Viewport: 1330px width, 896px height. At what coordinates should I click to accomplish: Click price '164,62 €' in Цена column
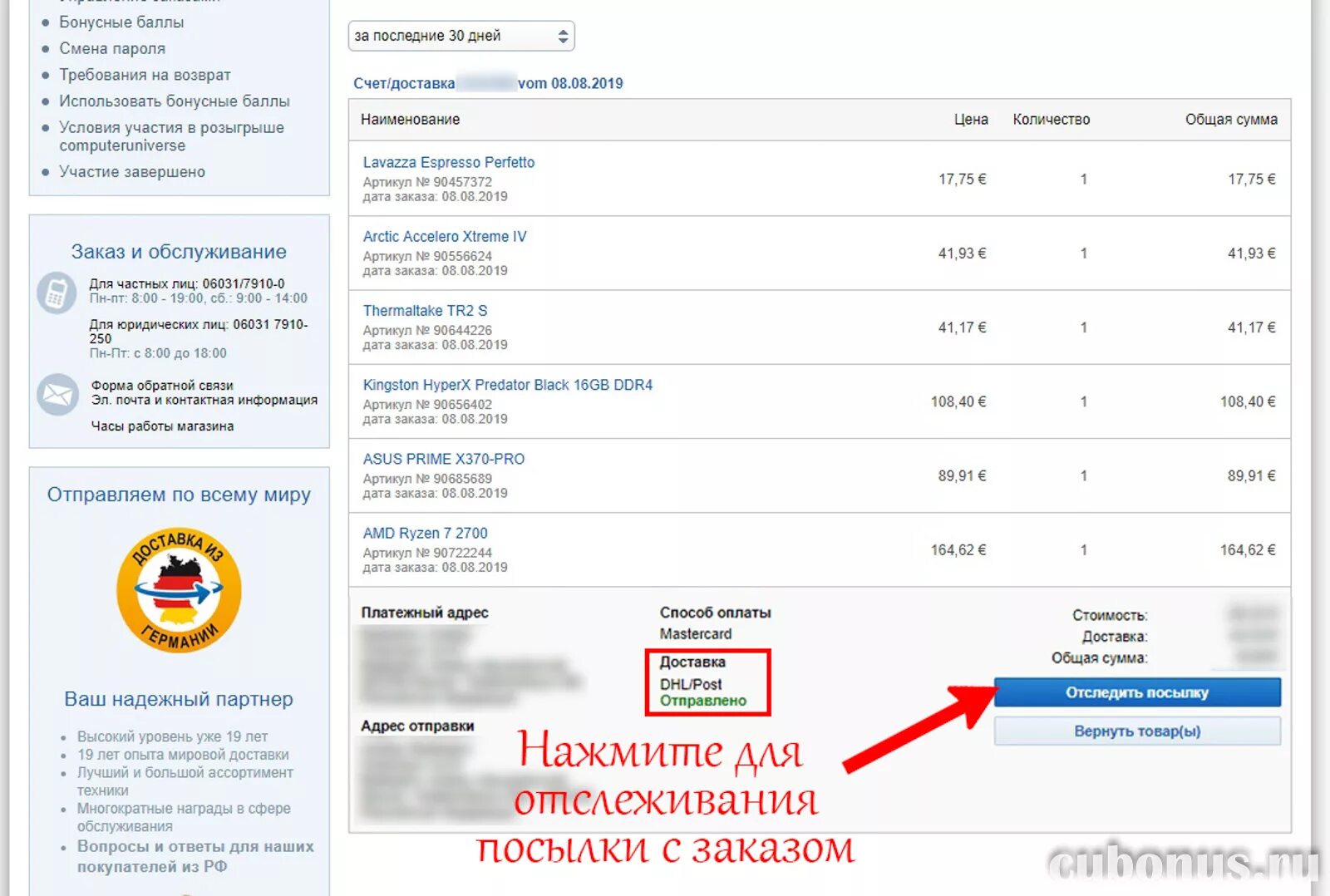(x=958, y=550)
